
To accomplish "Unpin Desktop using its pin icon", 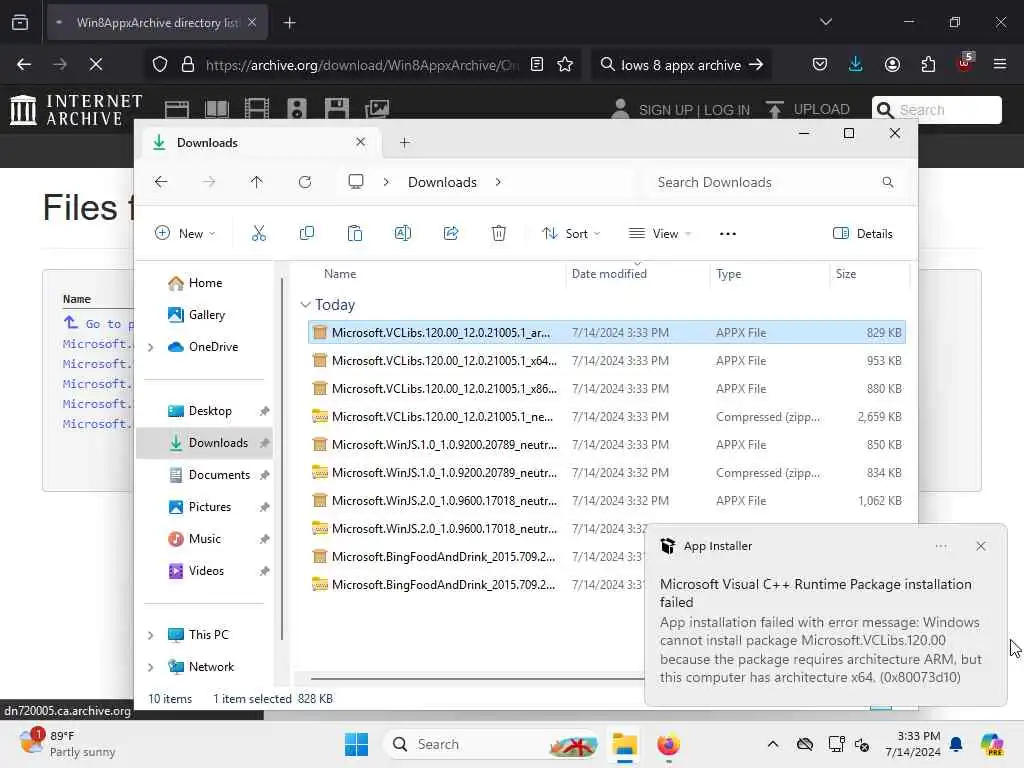I will [x=264, y=411].
